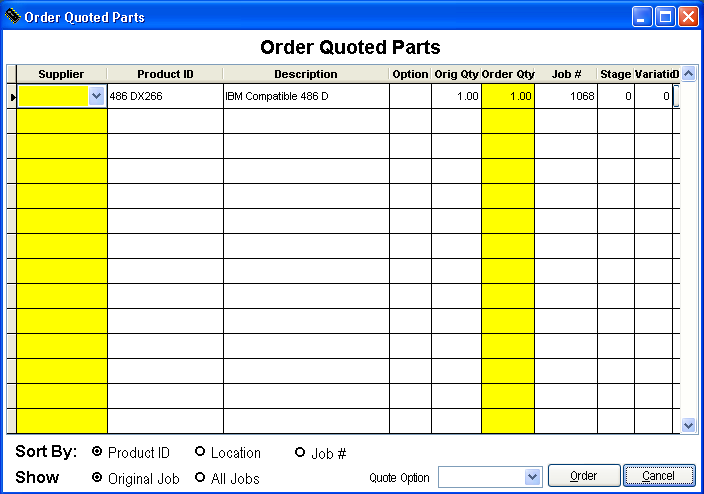Edit the Order Qty cell showing 1.00
The height and width of the screenshot is (494, 704).
coord(508,96)
